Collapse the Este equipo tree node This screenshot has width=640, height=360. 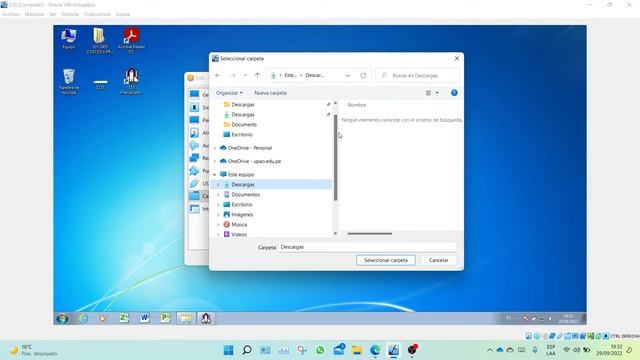(215, 175)
